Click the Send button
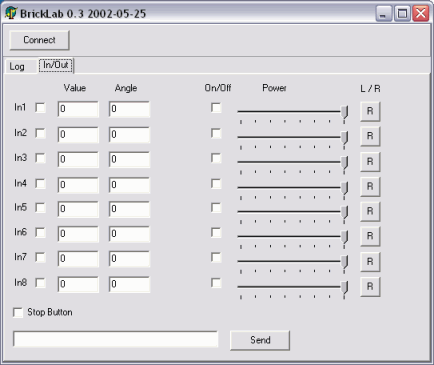The image size is (434, 365). click(260, 340)
